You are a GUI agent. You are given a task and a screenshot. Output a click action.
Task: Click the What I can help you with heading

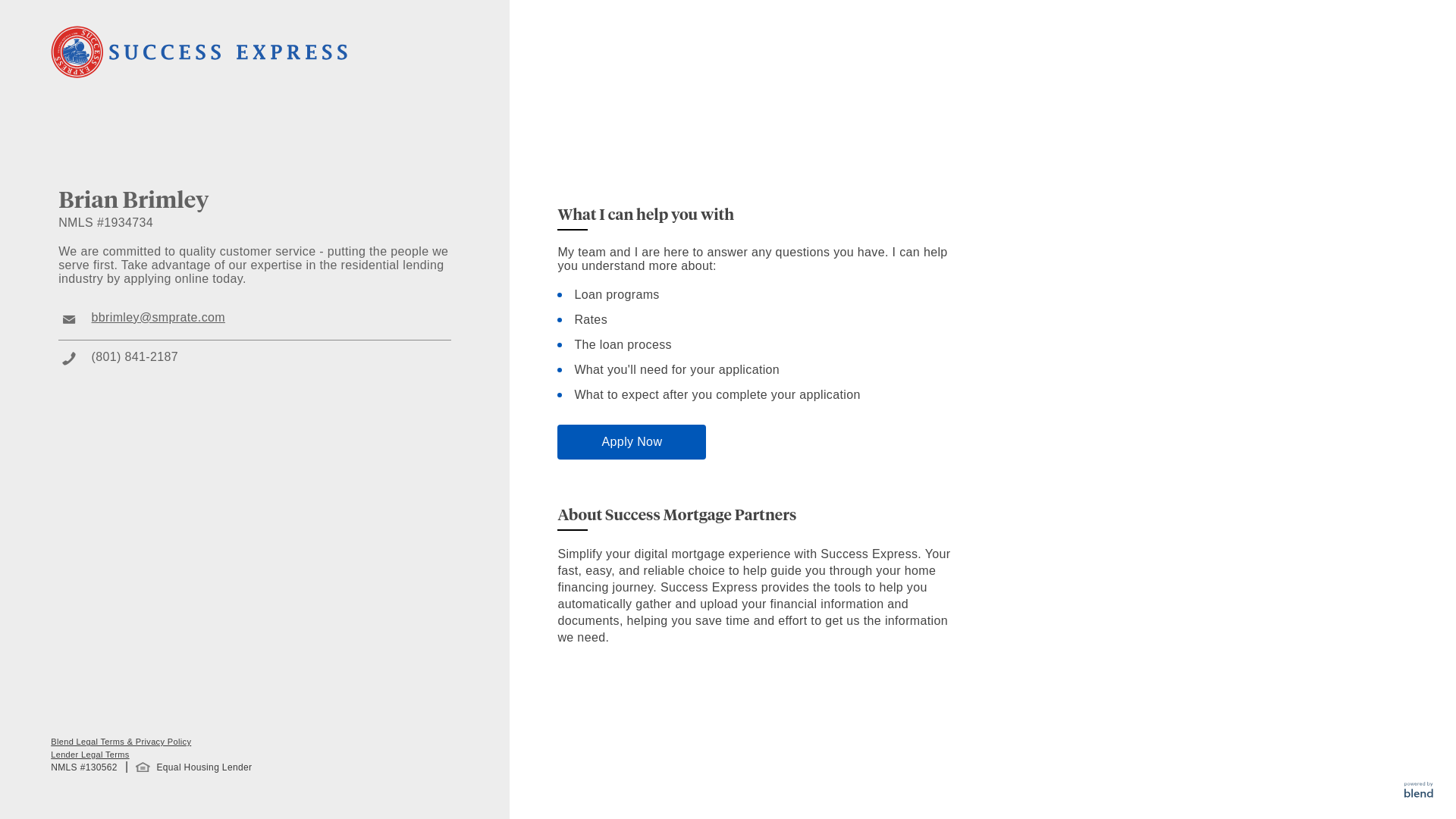645,215
